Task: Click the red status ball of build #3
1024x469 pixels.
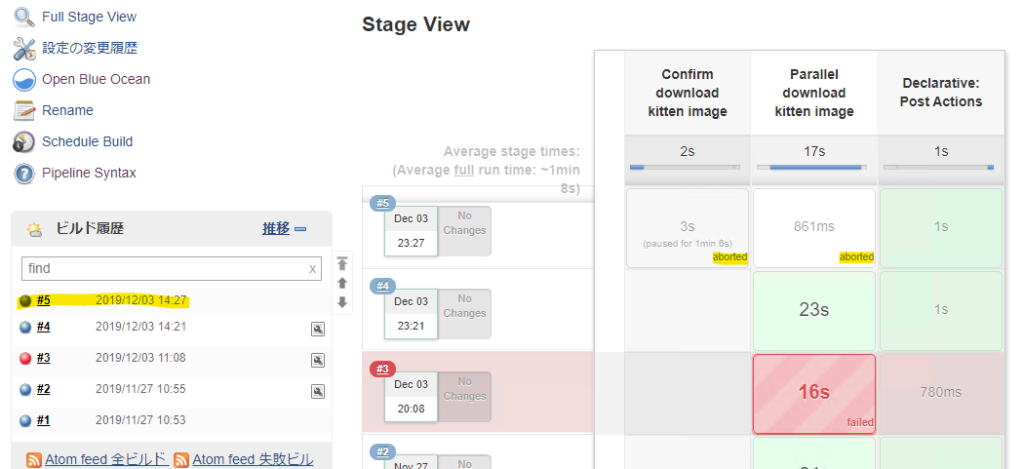Action: click(x=26, y=358)
